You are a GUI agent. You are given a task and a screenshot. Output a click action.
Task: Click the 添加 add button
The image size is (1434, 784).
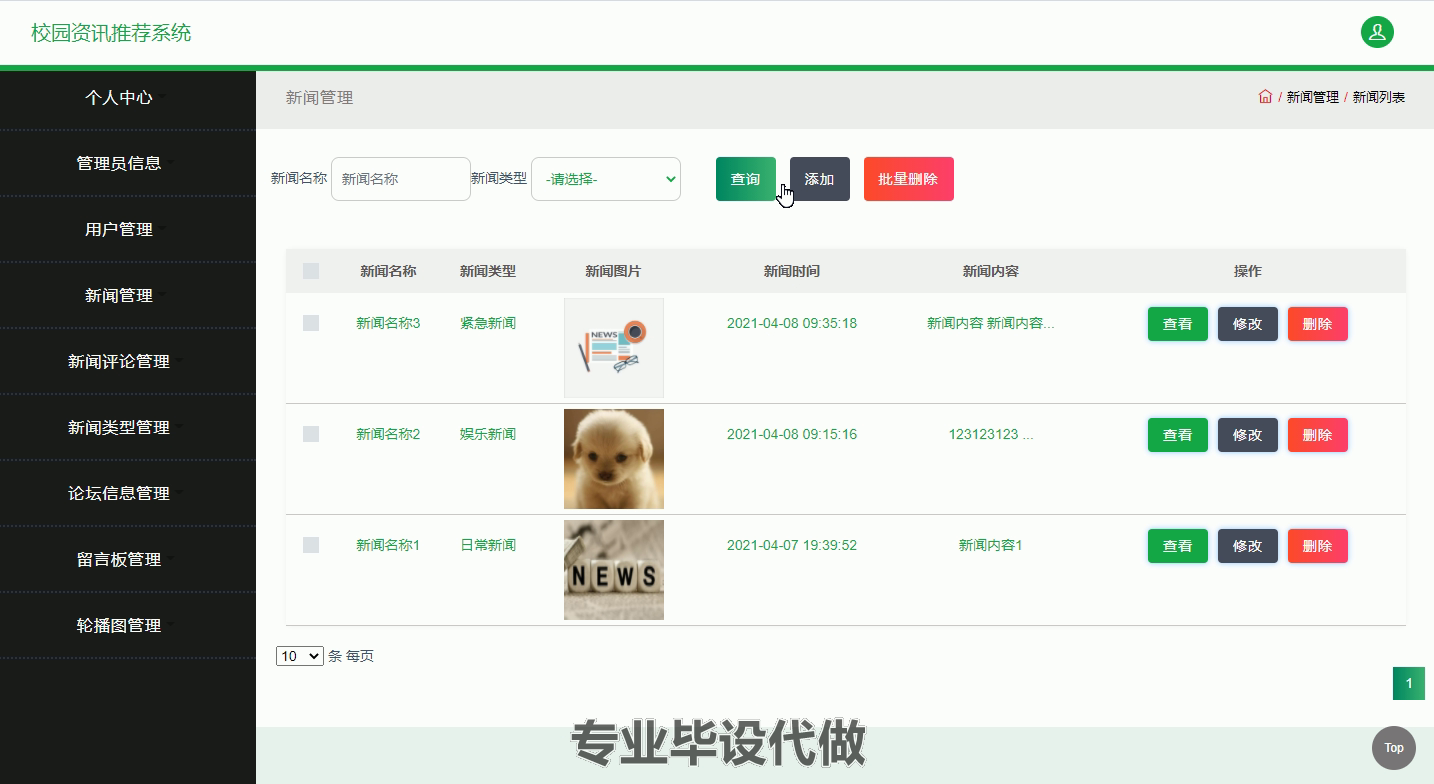pos(820,179)
